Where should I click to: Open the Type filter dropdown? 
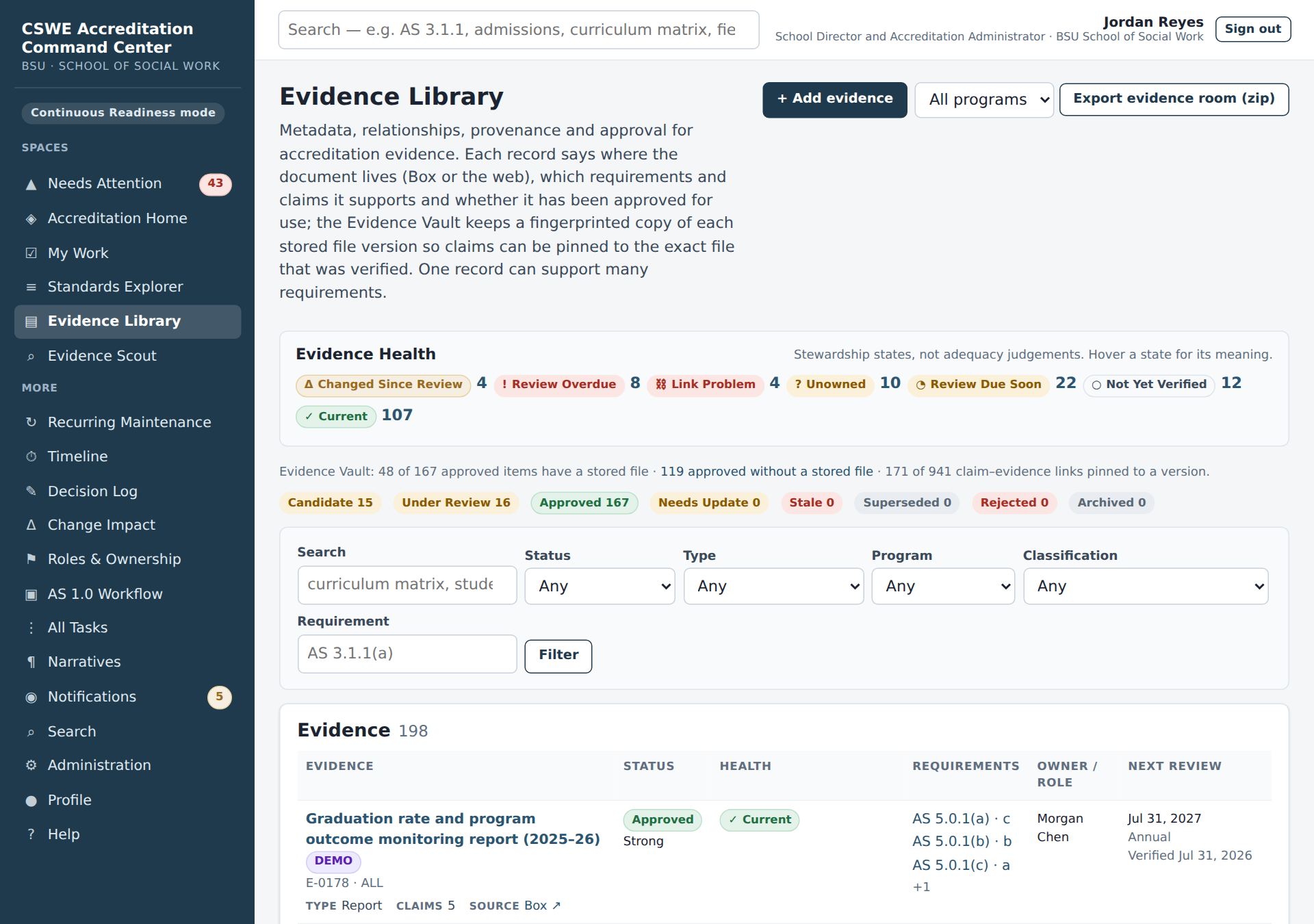pyautogui.click(x=773, y=587)
